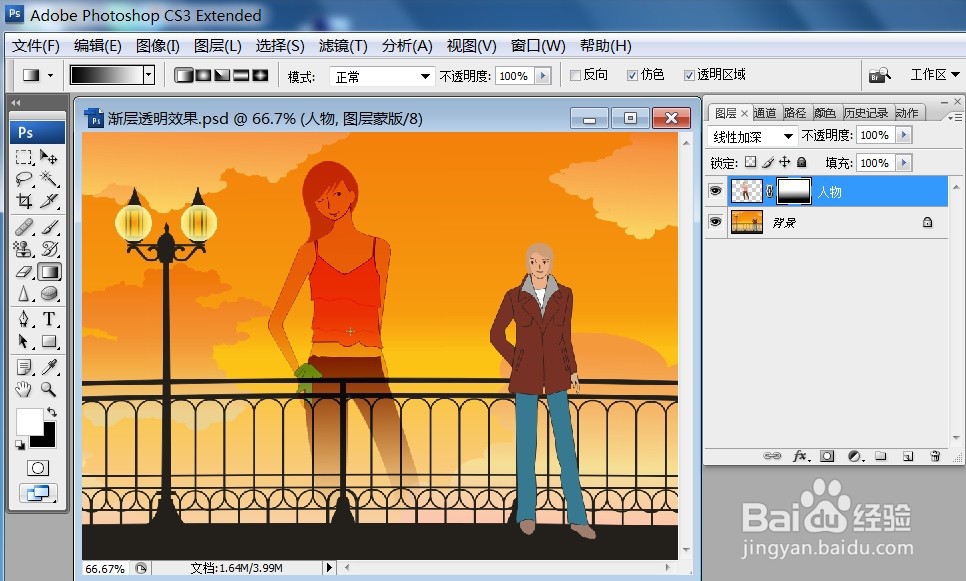Viewport: 966px width, 581px height.
Task: Choose Linear Gradient style
Action: tap(184, 75)
